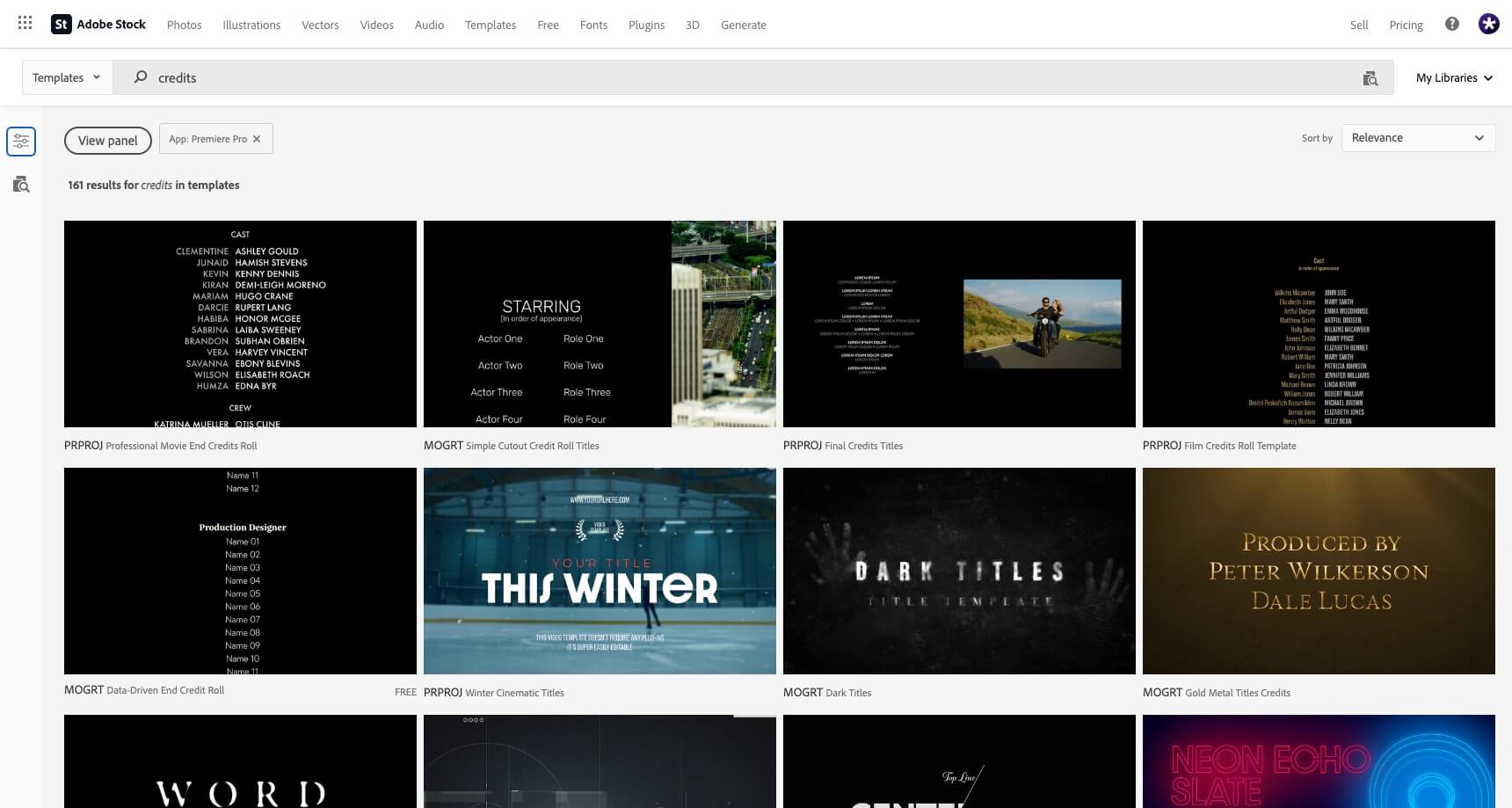
Task: Open Final Credits Titles thumbnail
Action: point(959,324)
